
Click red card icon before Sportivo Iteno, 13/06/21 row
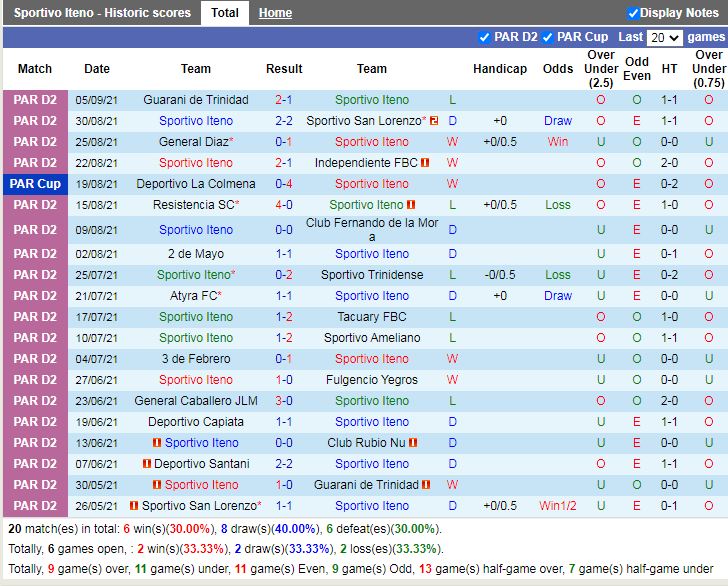pyautogui.click(x=157, y=443)
